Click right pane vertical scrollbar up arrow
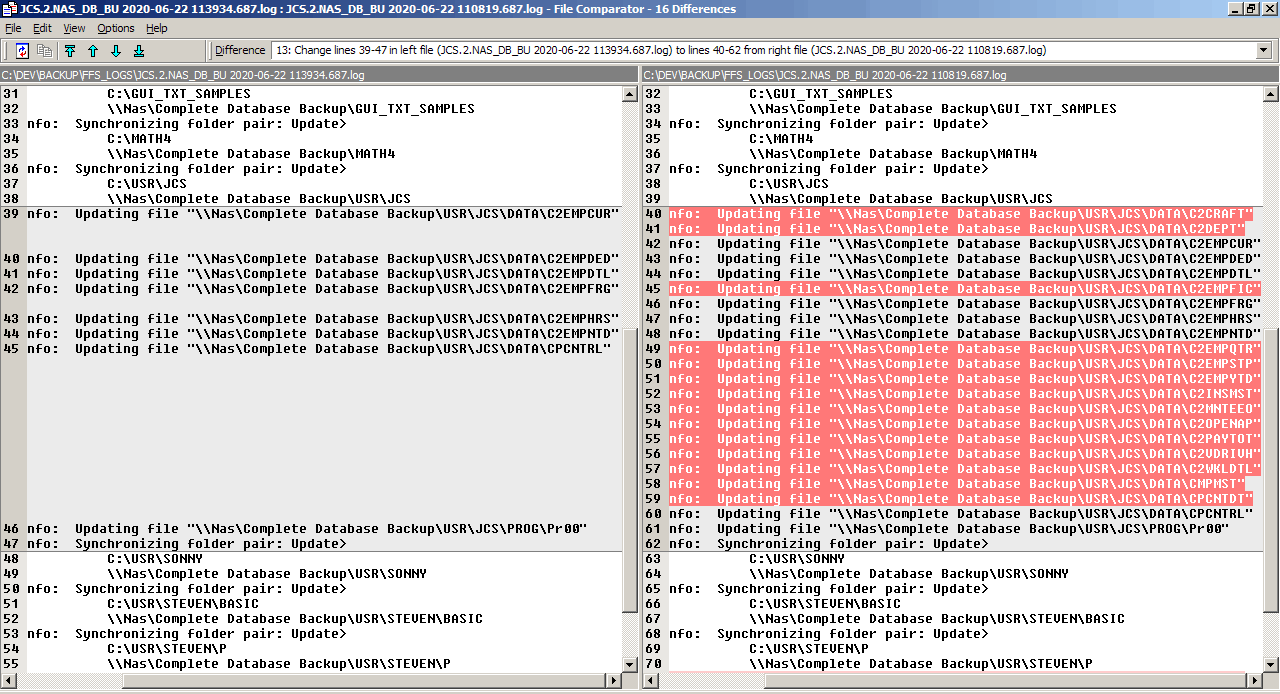The image size is (1280, 694). pyautogui.click(x=1271, y=94)
